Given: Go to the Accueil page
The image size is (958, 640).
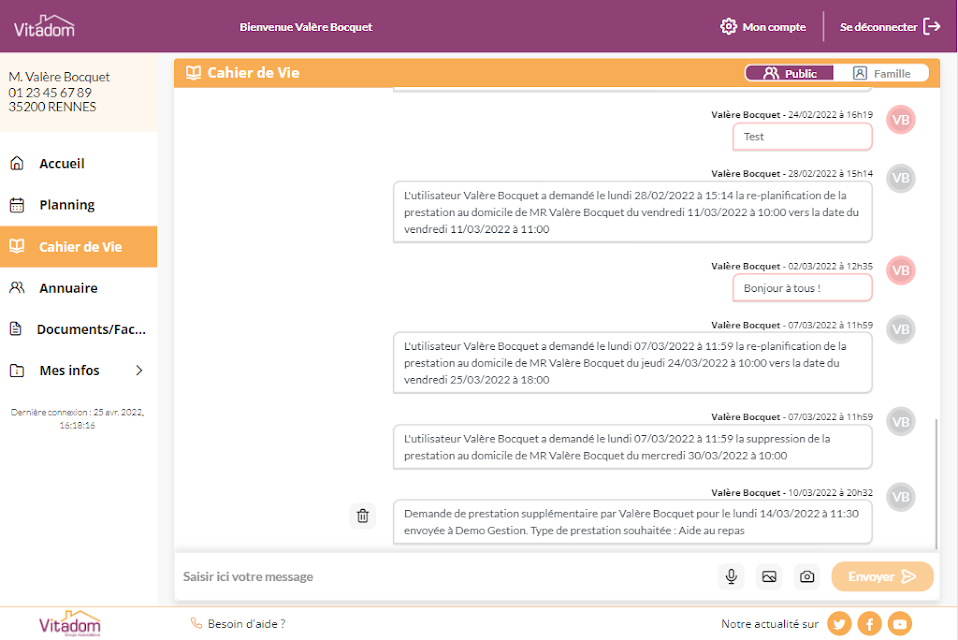Looking at the screenshot, I should pyautogui.click(x=78, y=164).
